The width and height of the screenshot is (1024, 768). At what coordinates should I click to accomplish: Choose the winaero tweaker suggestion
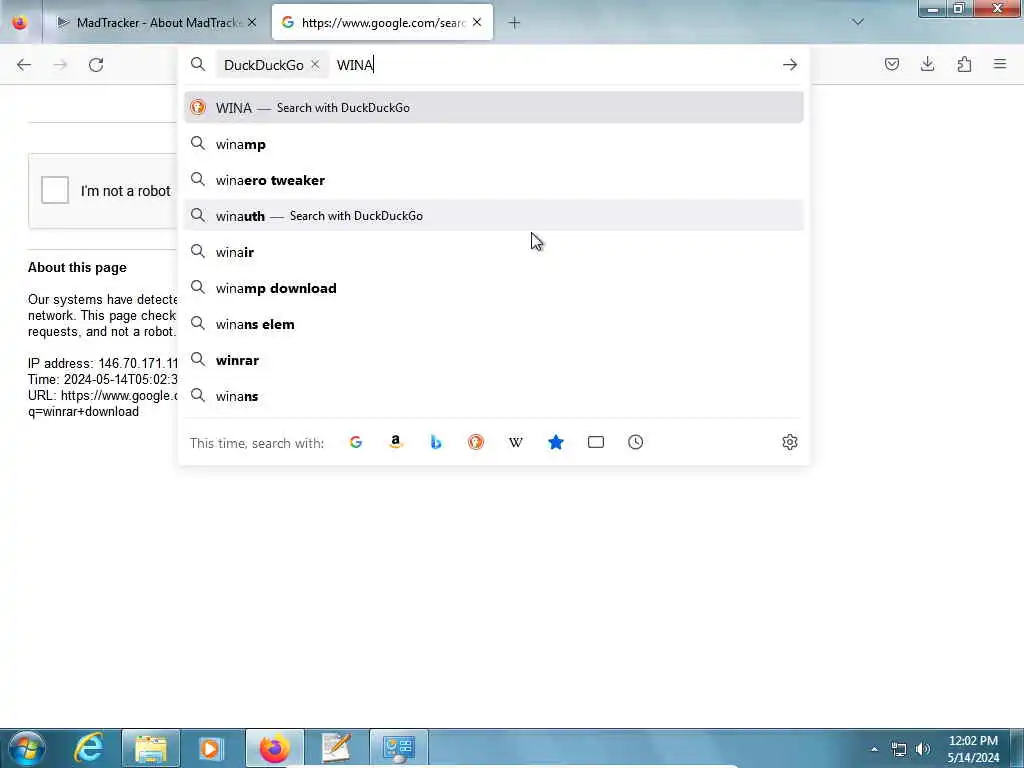click(x=493, y=180)
